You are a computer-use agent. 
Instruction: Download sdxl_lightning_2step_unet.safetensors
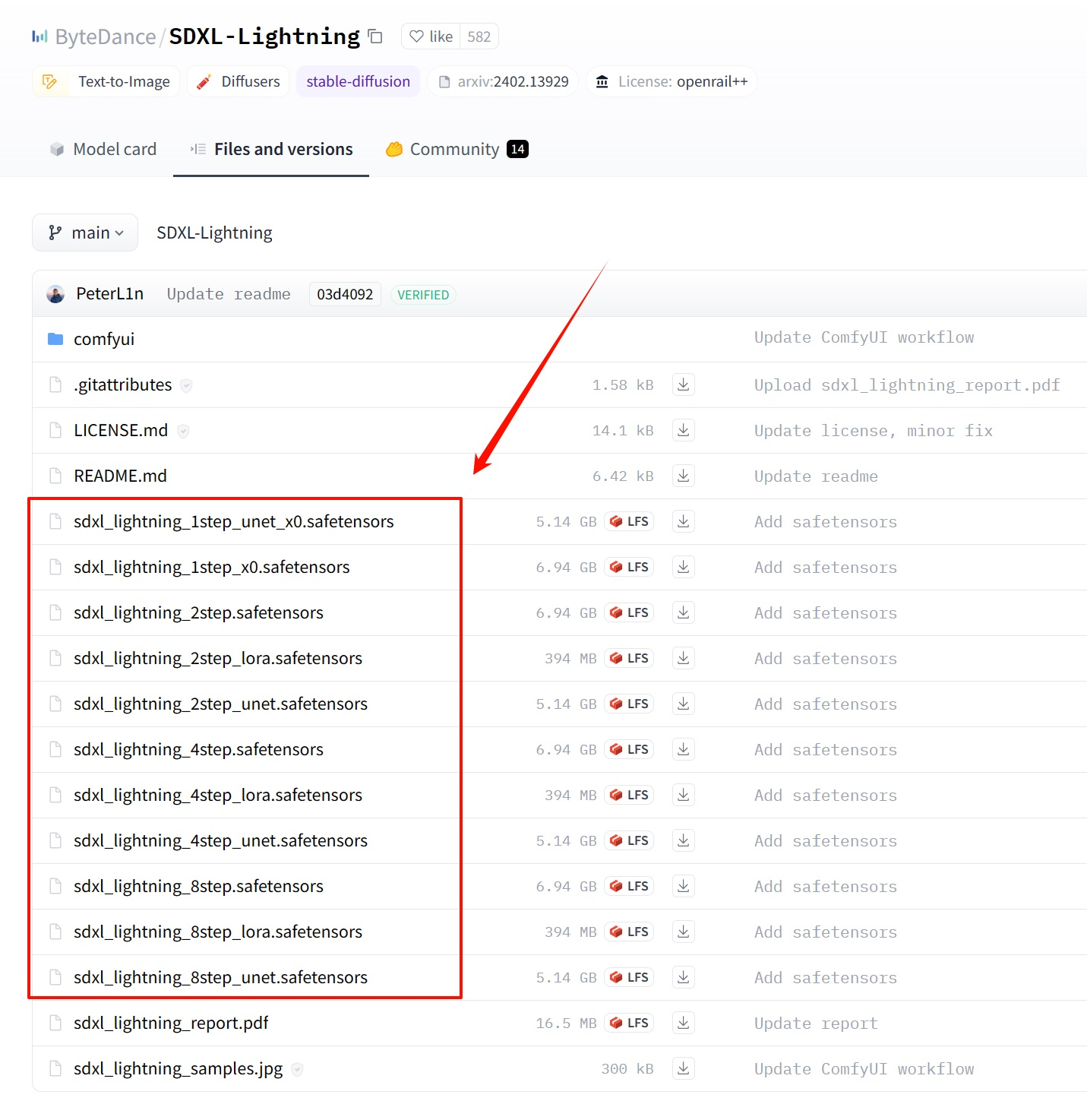click(x=684, y=704)
